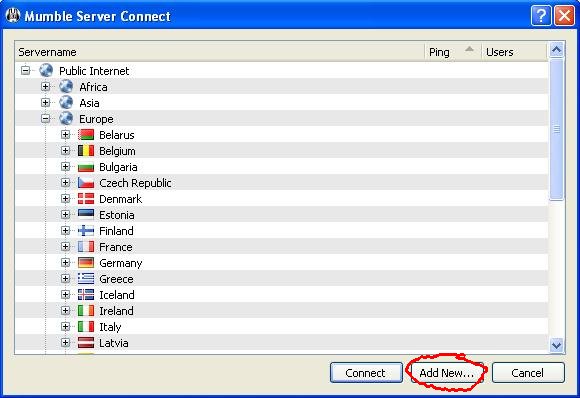
Task: Click the title bar help question mark
Action: [541, 16]
